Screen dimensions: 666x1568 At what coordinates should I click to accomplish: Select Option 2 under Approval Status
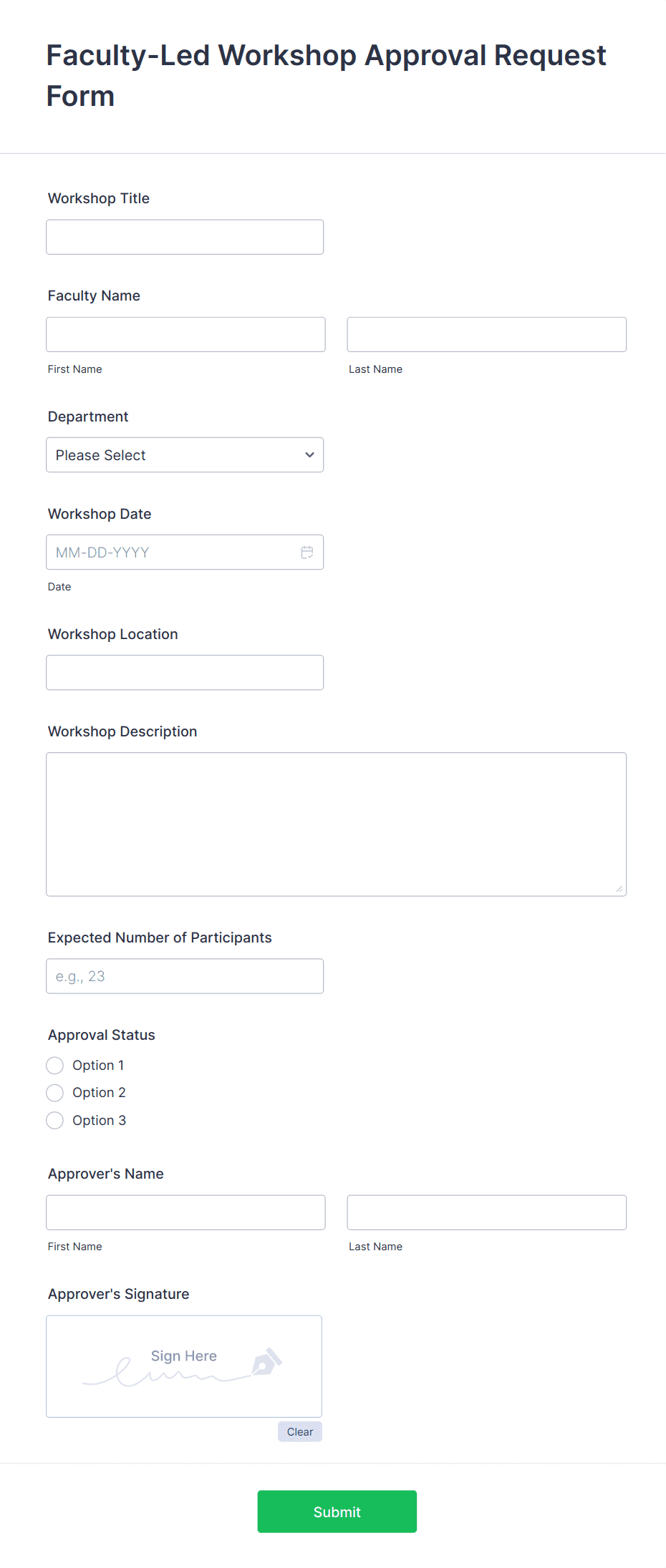[54, 1092]
